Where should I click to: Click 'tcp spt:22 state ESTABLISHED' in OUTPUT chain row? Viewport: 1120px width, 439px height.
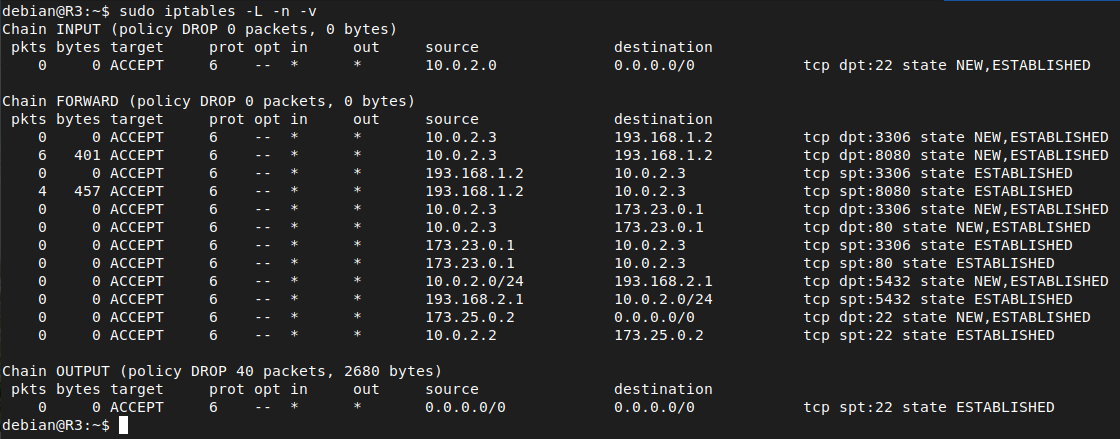pos(929,407)
